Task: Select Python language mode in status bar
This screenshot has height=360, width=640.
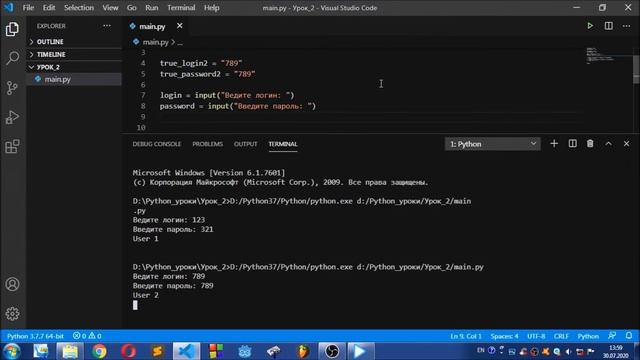Action: 588,336
